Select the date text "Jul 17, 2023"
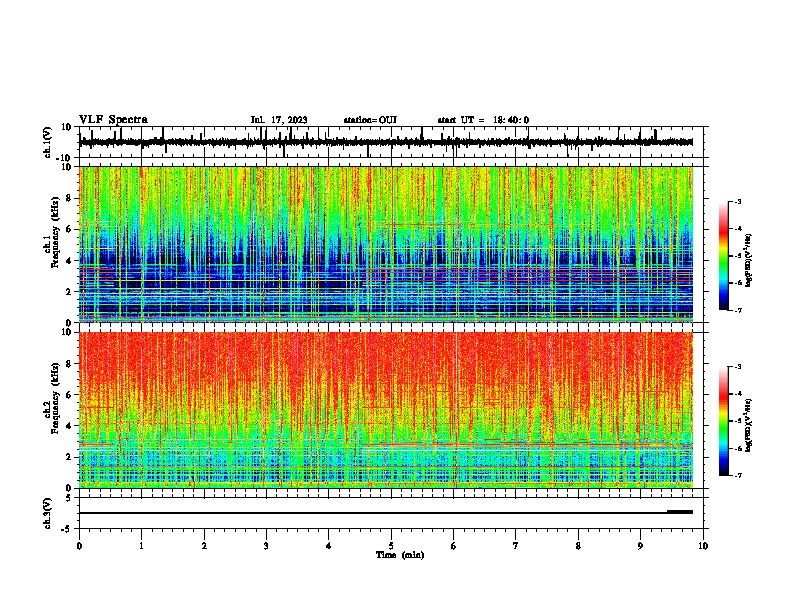The width and height of the screenshot is (792, 612). pos(279,120)
